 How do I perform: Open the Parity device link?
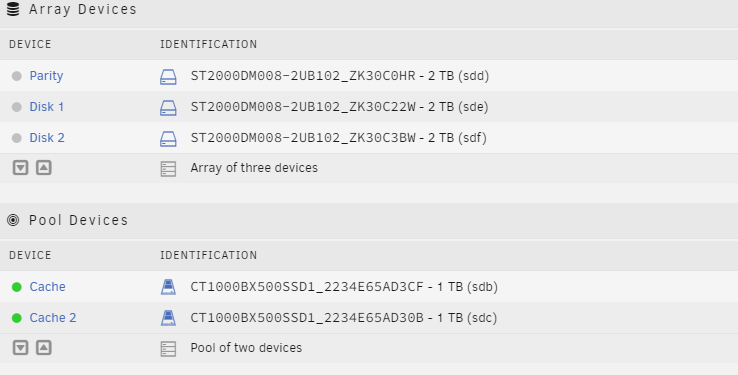click(x=46, y=76)
